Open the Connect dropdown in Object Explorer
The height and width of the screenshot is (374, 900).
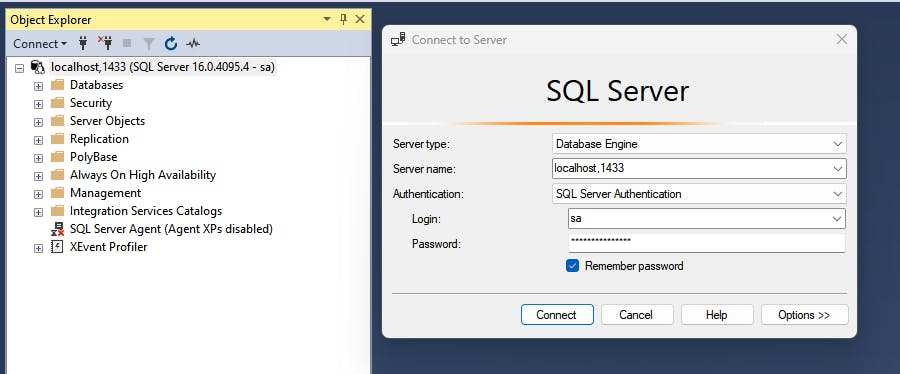coord(40,44)
